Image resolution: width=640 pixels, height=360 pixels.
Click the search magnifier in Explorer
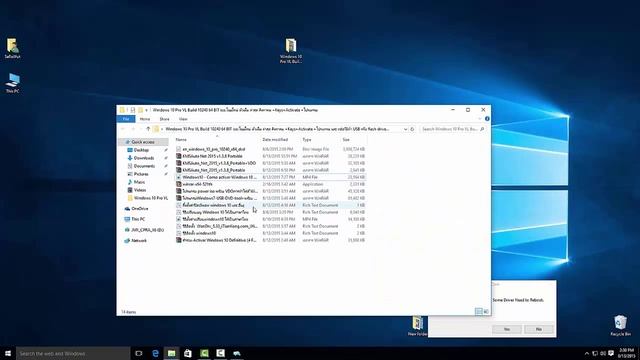coord(482,129)
